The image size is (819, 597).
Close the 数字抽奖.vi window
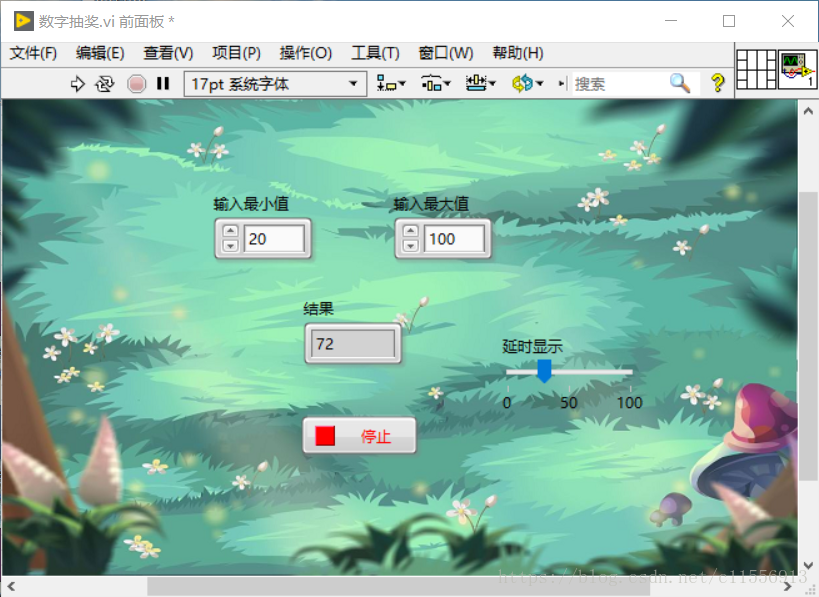click(788, 21)
